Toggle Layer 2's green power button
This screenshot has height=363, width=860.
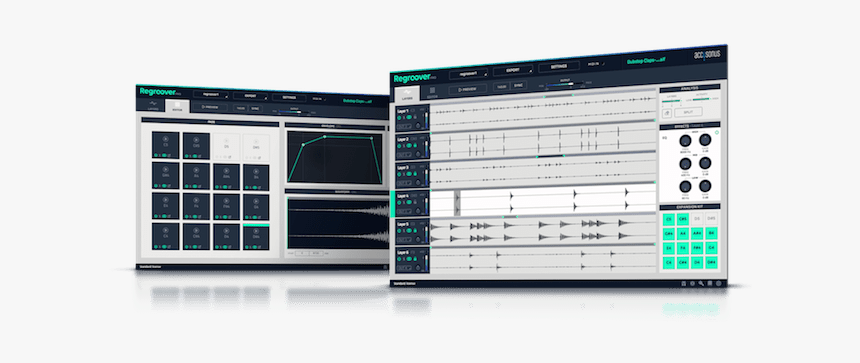pos(399,145)
